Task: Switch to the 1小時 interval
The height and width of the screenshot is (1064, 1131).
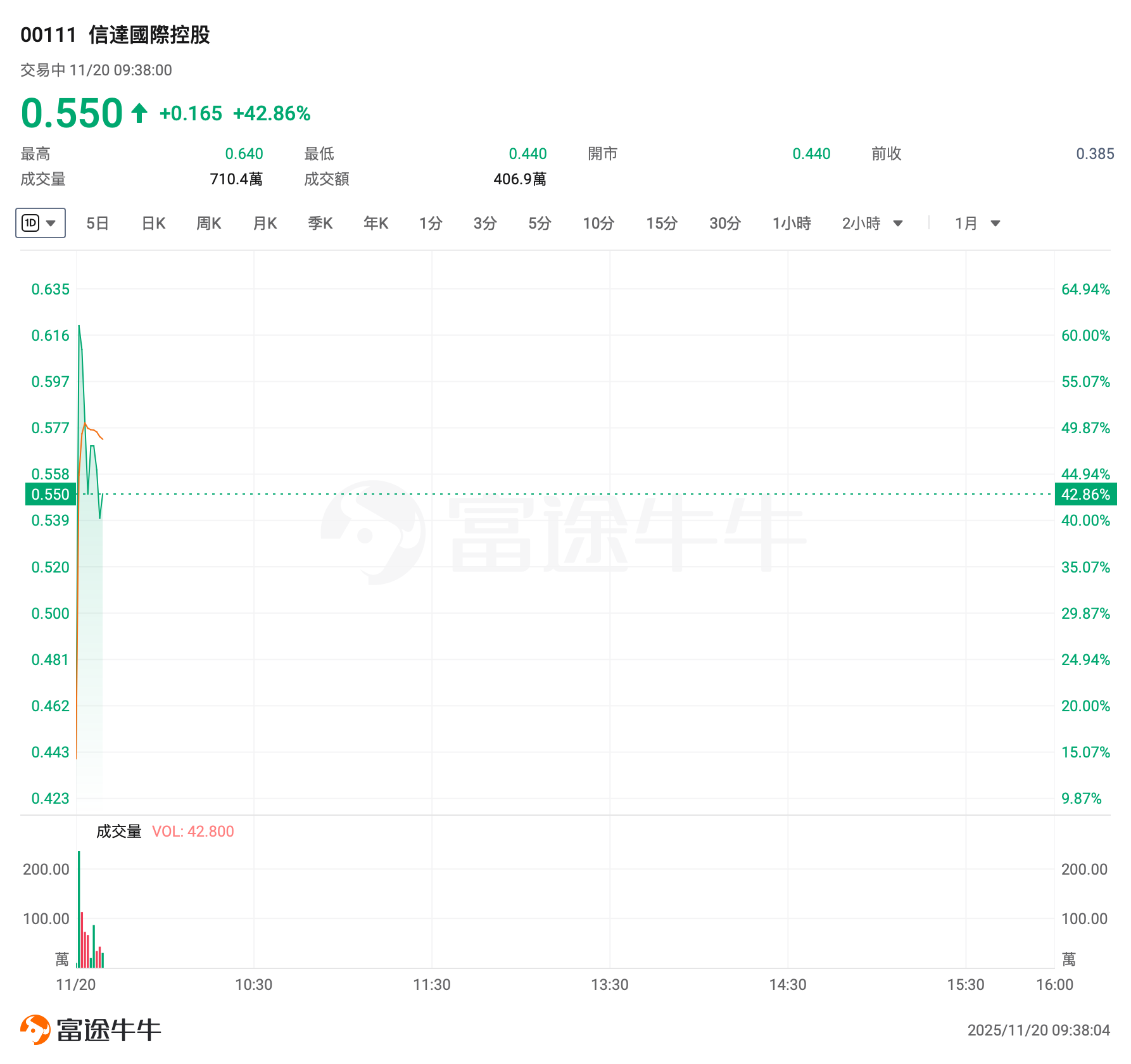Action: tap(792, 223)
